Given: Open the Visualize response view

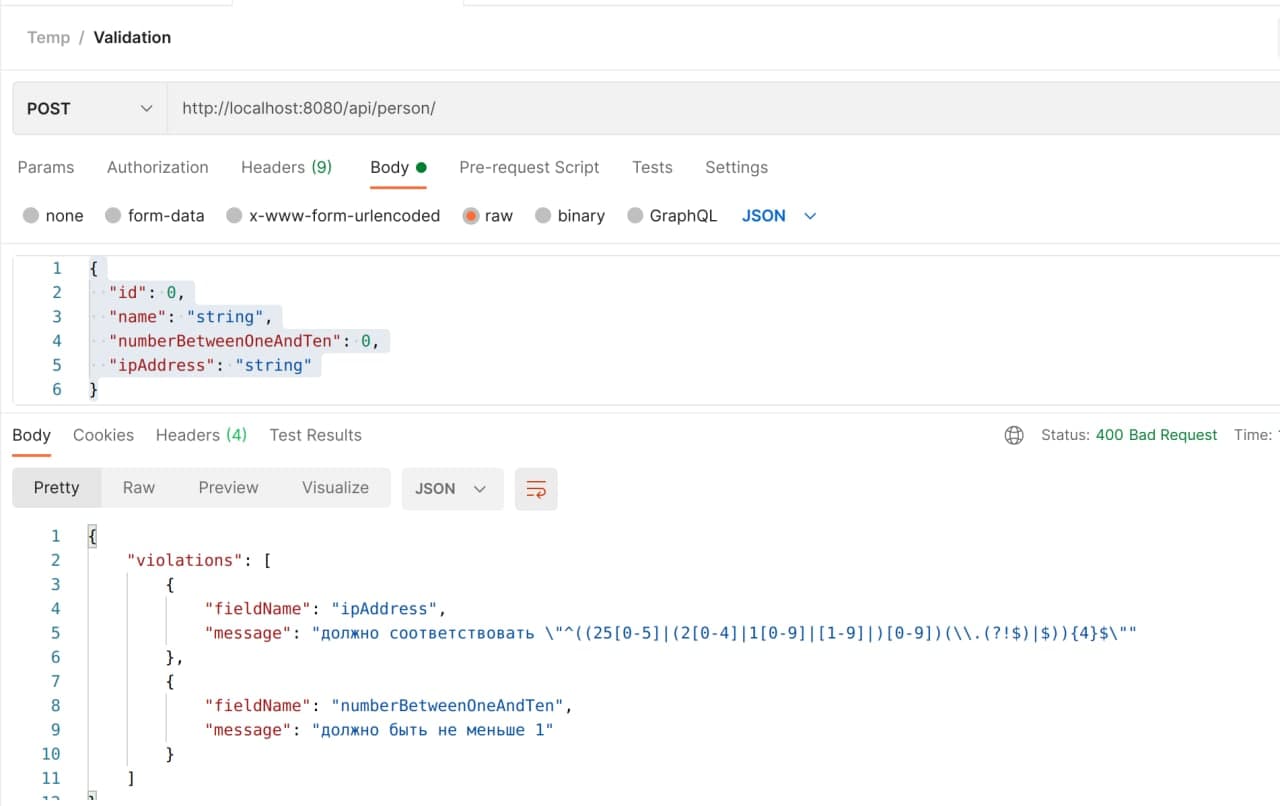Looking at the screenshot, I should click(335, 487).
